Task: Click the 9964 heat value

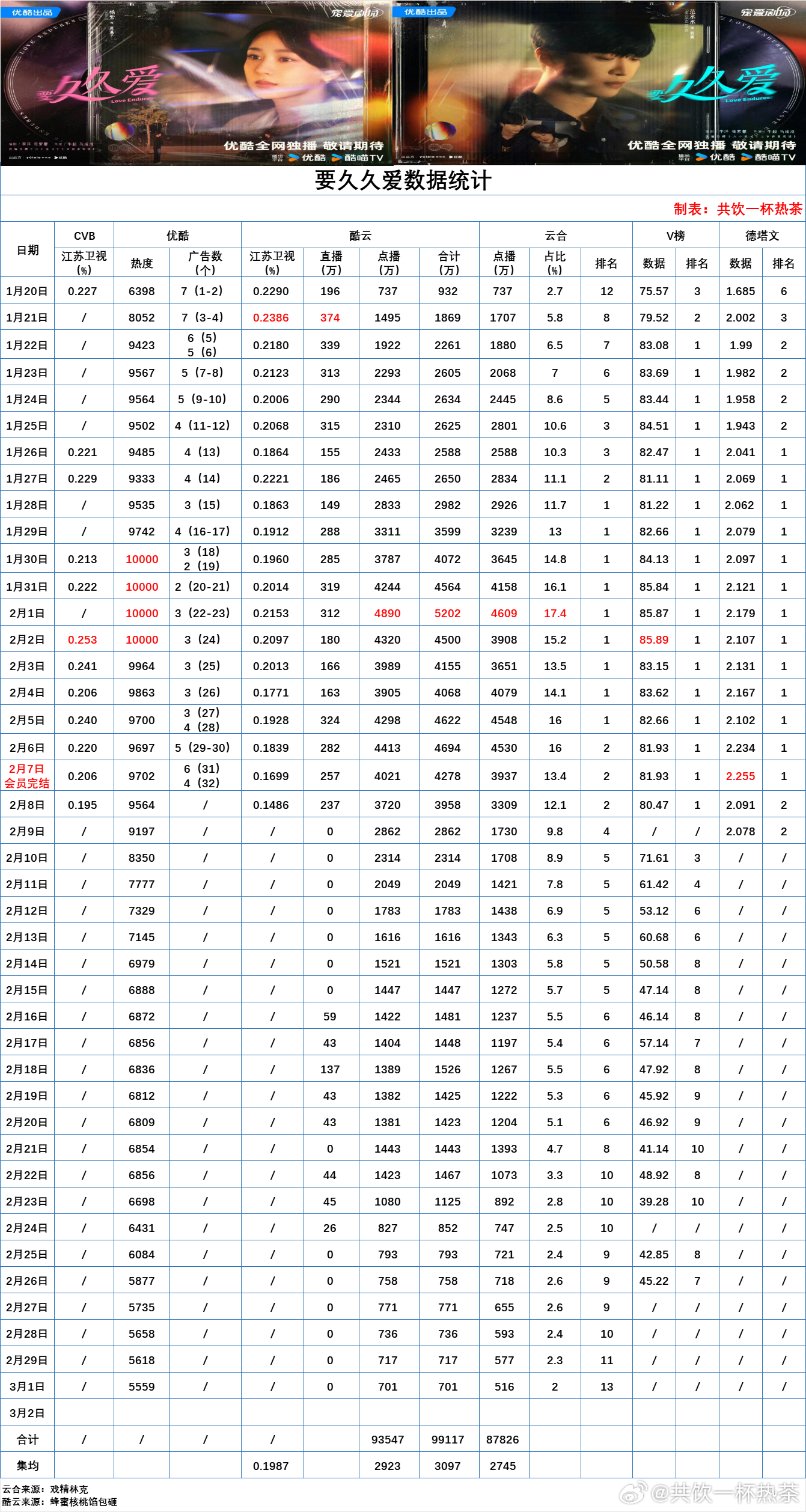Action: (x=142, y=666)
